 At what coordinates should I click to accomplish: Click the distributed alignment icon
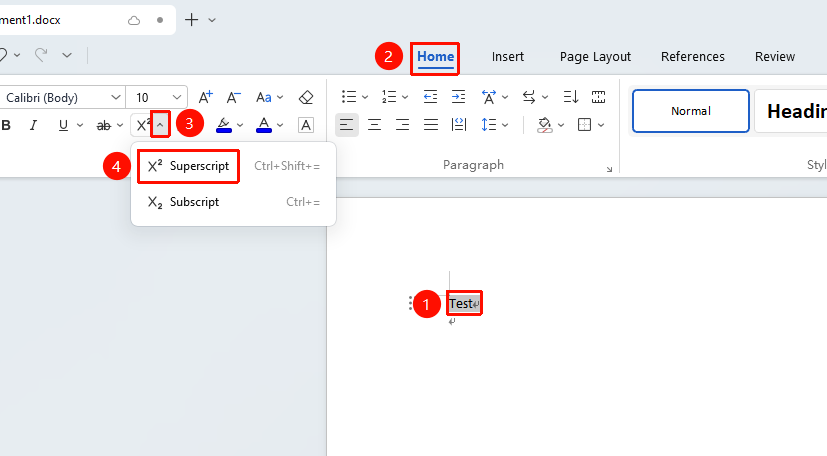(459, 125)
